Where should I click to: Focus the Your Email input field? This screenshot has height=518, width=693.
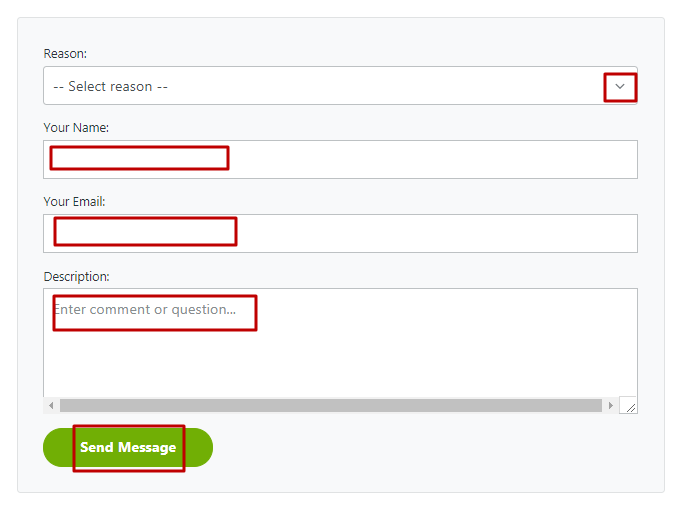(x=340, y=233)
